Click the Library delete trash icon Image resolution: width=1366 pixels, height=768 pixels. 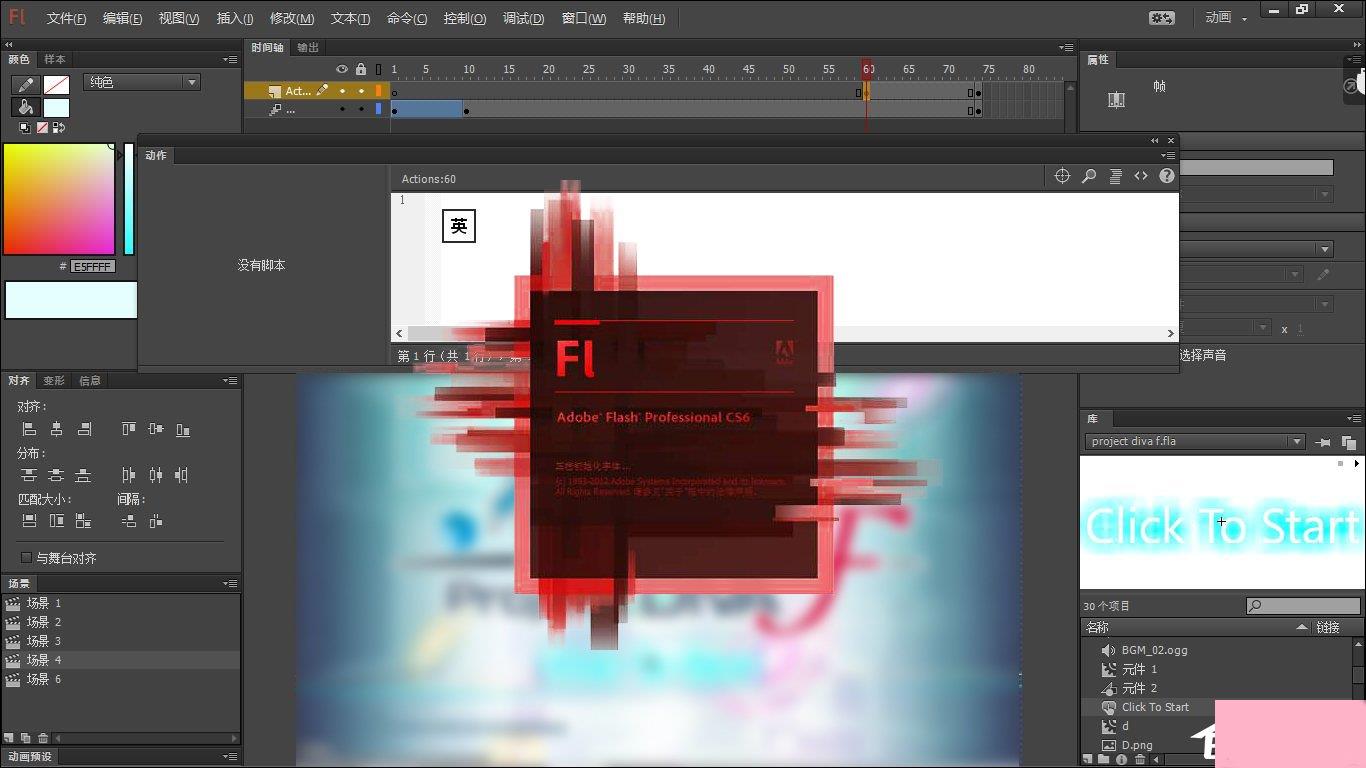[1139, 760]
